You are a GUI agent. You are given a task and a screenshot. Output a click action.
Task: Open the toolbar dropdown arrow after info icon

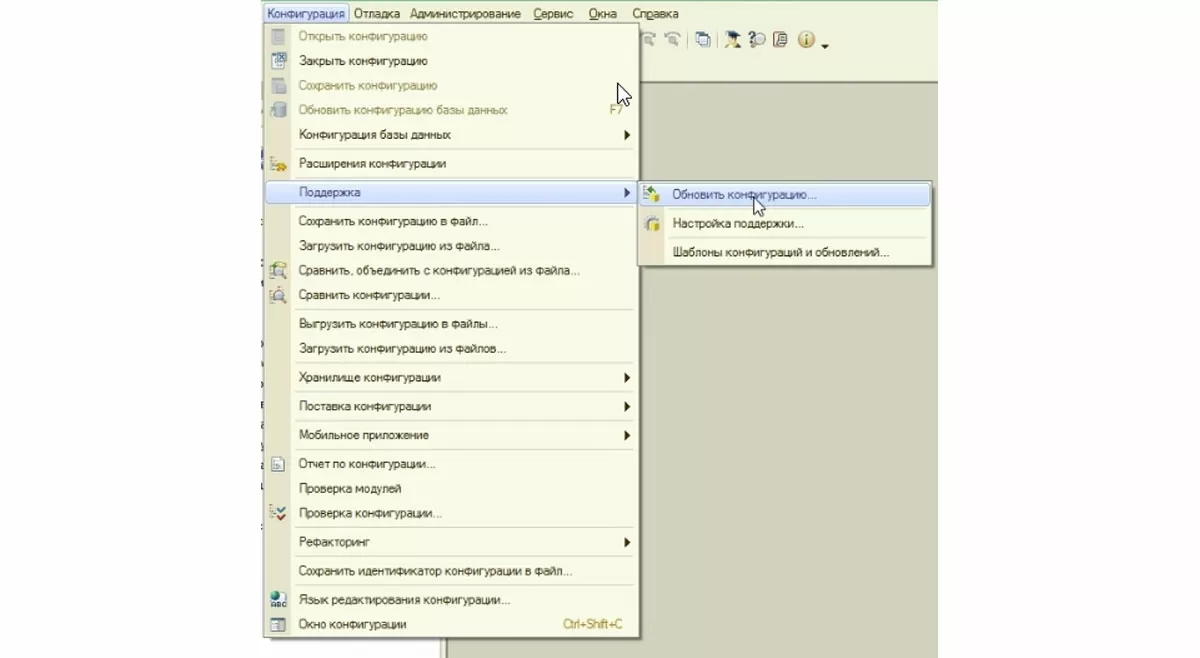click(825, 45)
